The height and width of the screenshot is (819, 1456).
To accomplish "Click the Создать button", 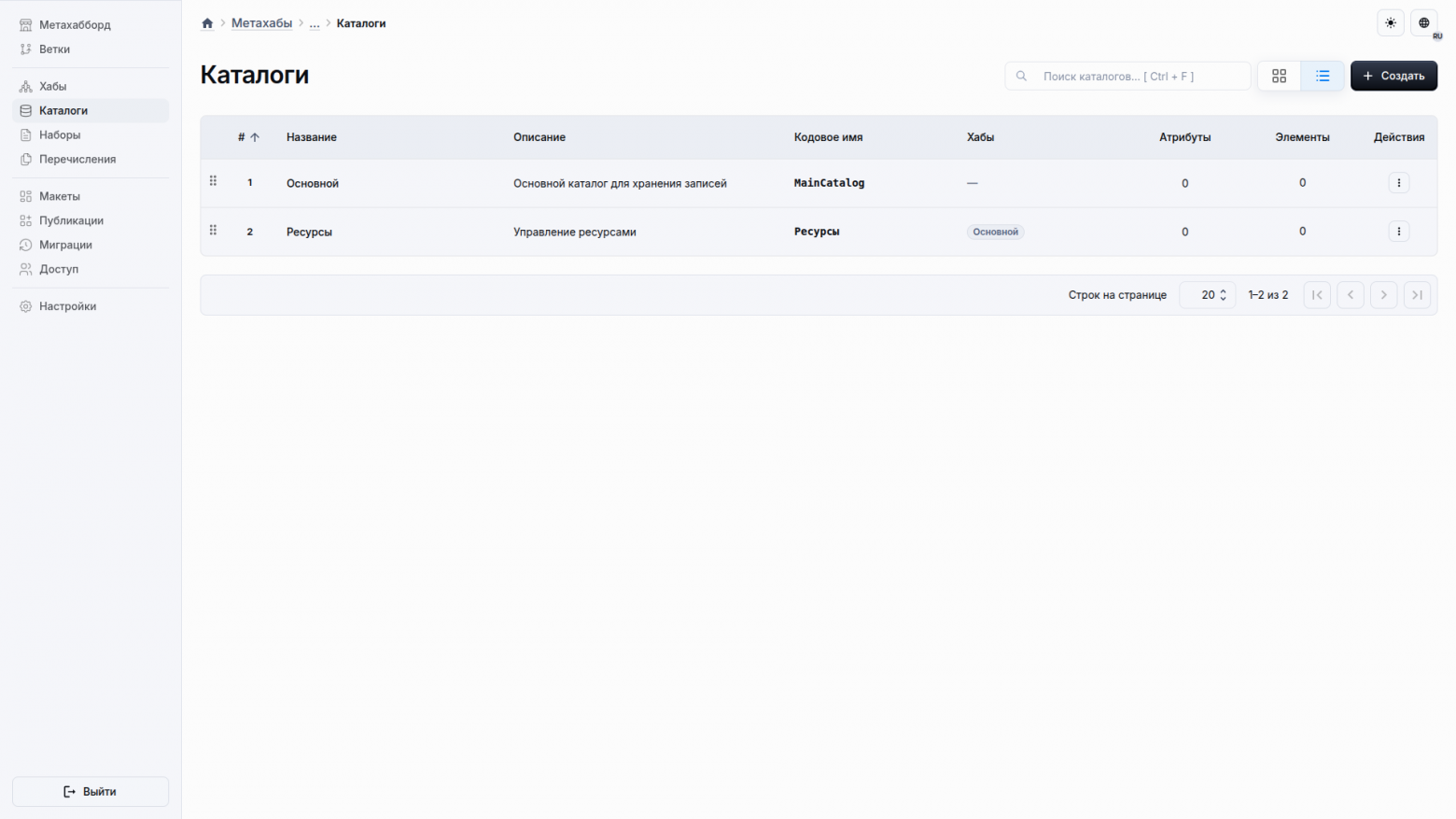I will [1393, 77].
